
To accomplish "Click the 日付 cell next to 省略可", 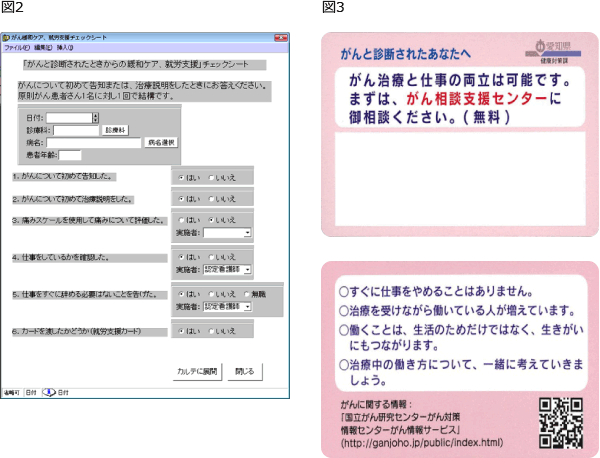I will click(31, 393).
